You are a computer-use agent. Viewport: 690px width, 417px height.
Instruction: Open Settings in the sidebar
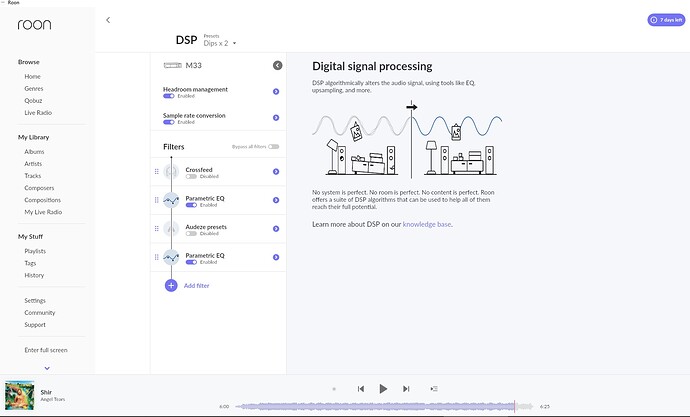click(35, 301)
